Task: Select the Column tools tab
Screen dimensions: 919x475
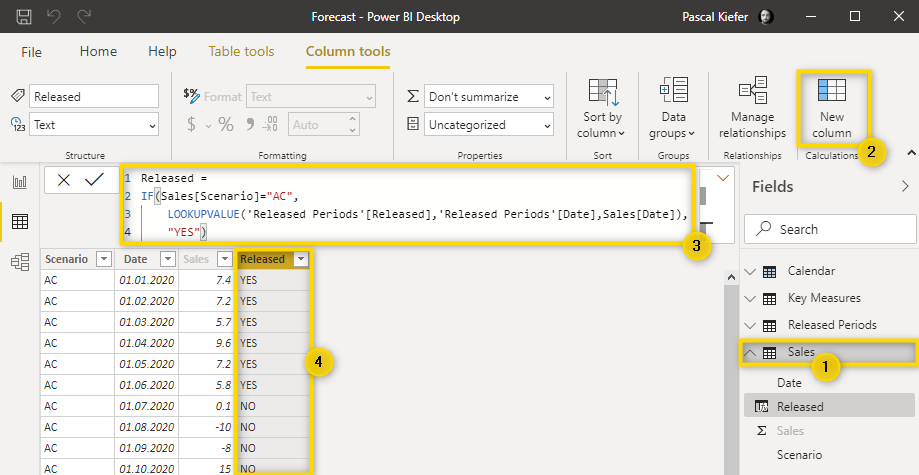Action: (348, 52)
